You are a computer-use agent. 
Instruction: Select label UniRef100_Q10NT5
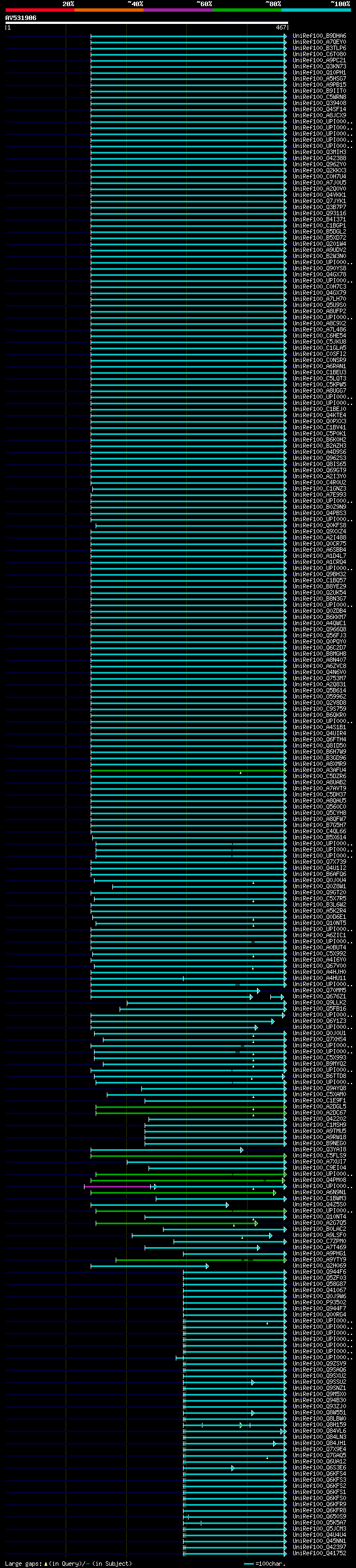[319, 923]
